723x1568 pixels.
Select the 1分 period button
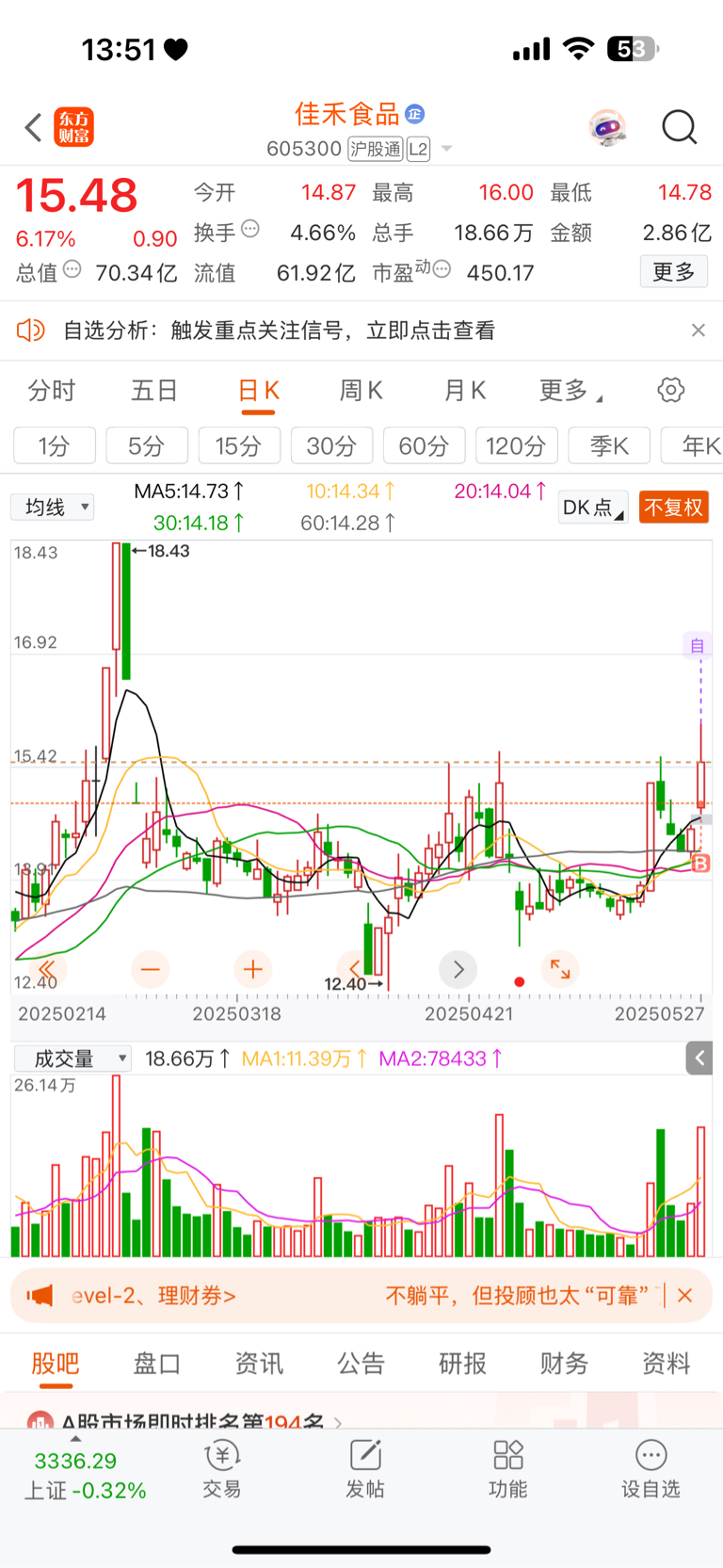(x=55, y=445)
